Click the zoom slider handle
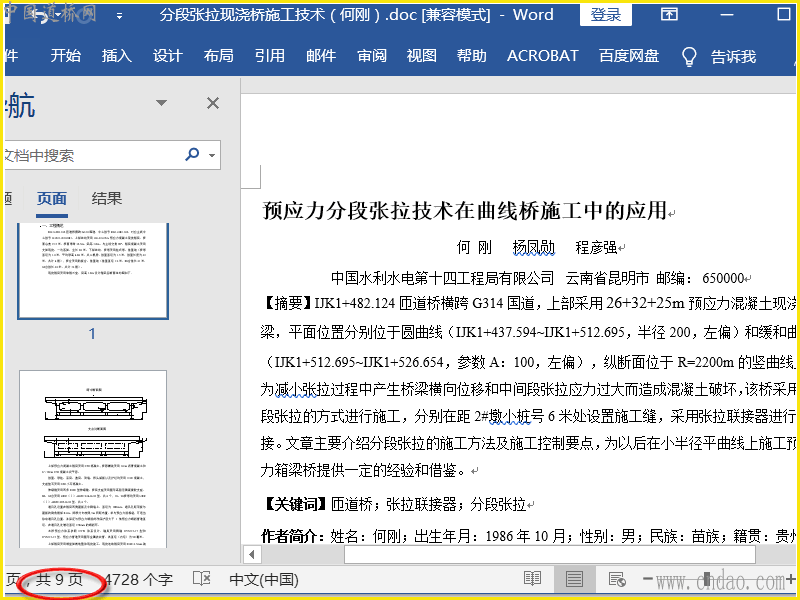The width and height of the screenshot is (800, 600). [x=707, y=579]
